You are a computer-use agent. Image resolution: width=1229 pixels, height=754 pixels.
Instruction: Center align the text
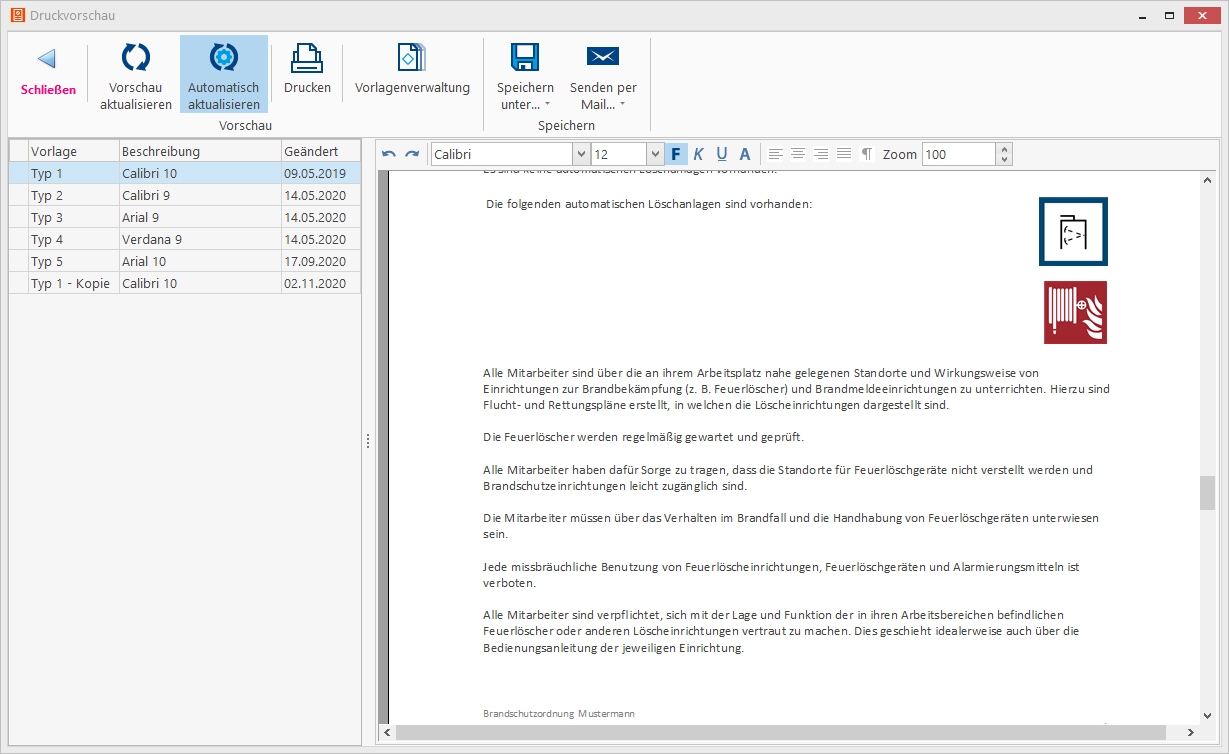[x=798, y=154]
